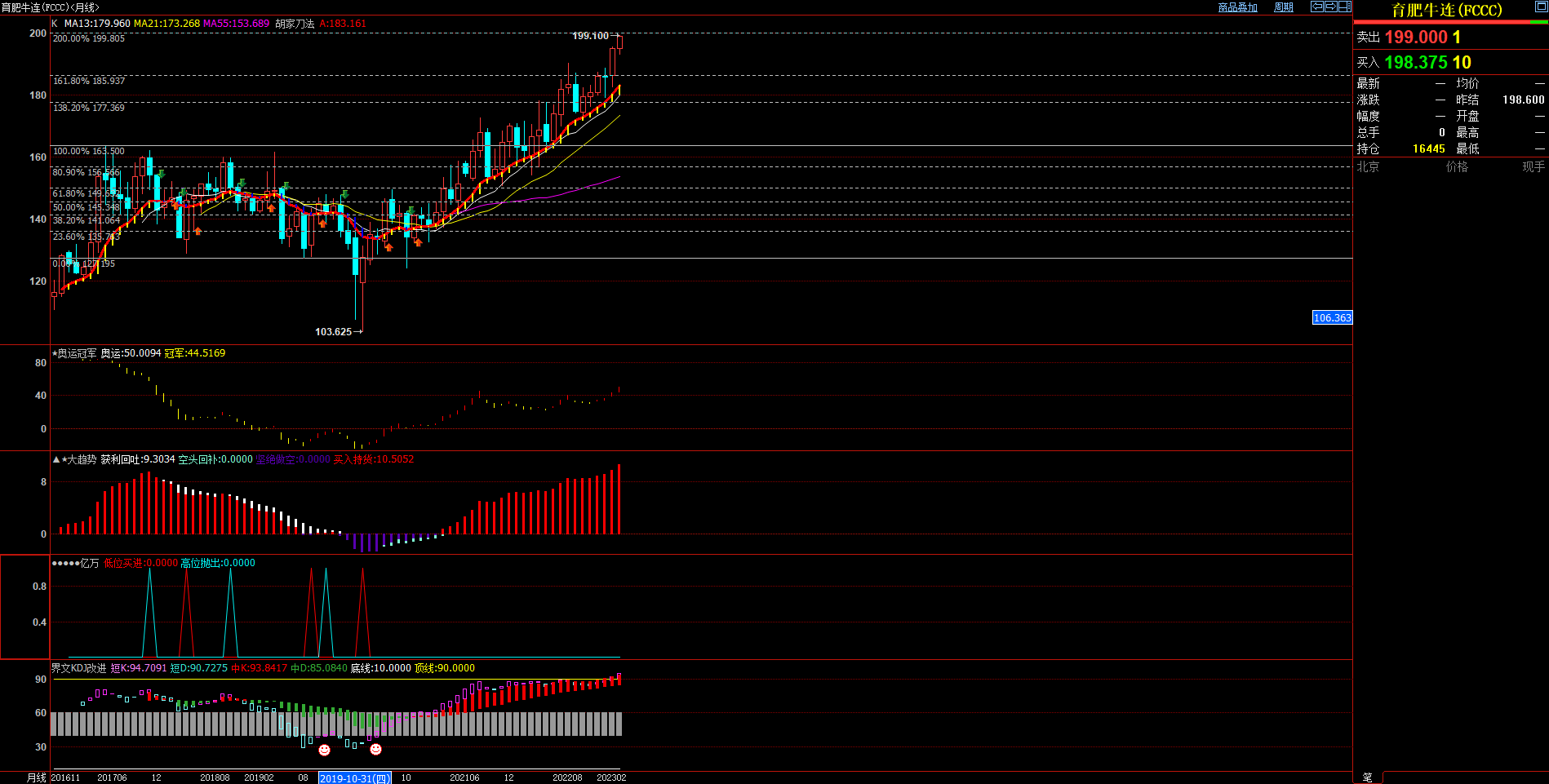Click the 空头回补:0.0000 value
The height and width of the screenshot is (784, 1549).
pyautogui.click(x=215, y=459)
